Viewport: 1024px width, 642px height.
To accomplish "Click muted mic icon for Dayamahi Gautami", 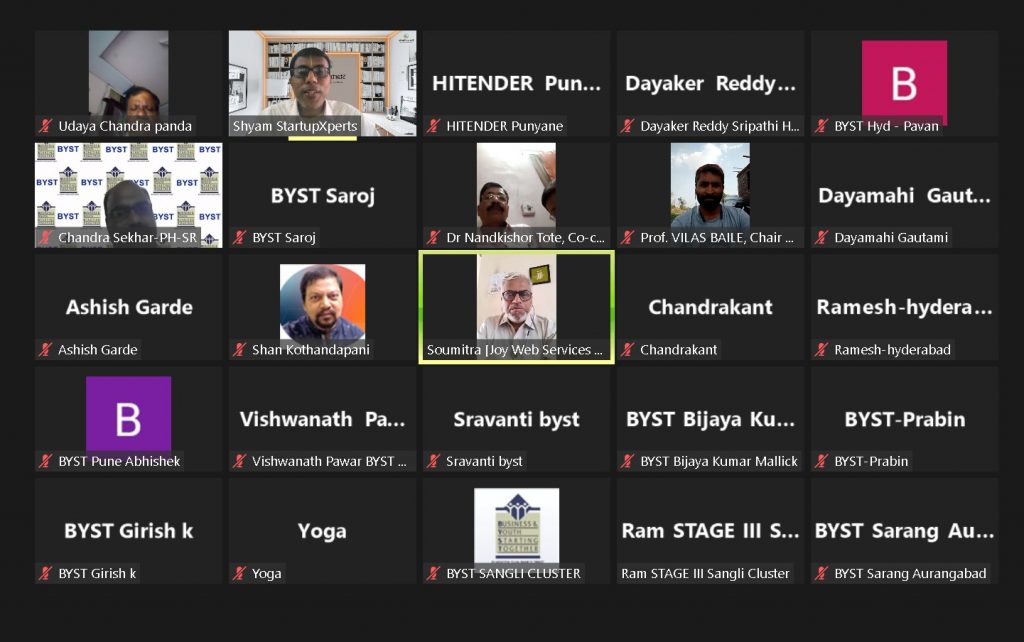I will tap(822, 238).
